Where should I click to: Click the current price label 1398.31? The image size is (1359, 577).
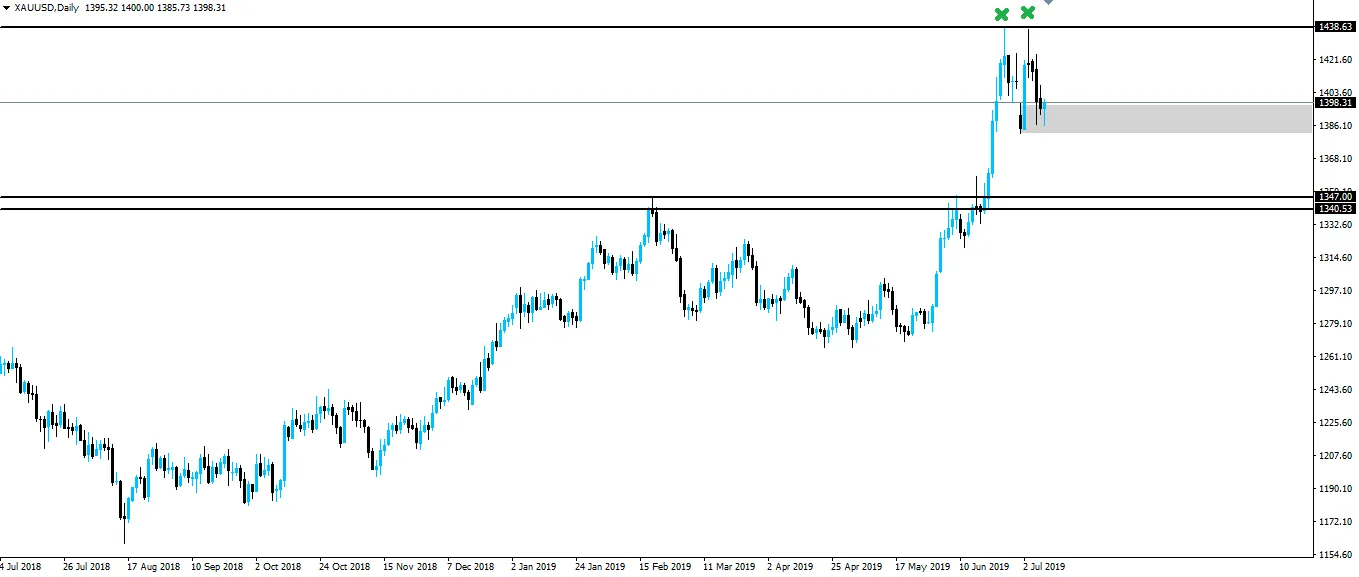point(1335,102)
